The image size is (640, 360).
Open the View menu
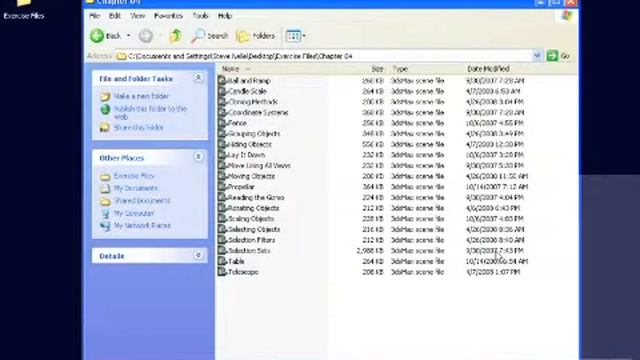click(x=138, y=16)
